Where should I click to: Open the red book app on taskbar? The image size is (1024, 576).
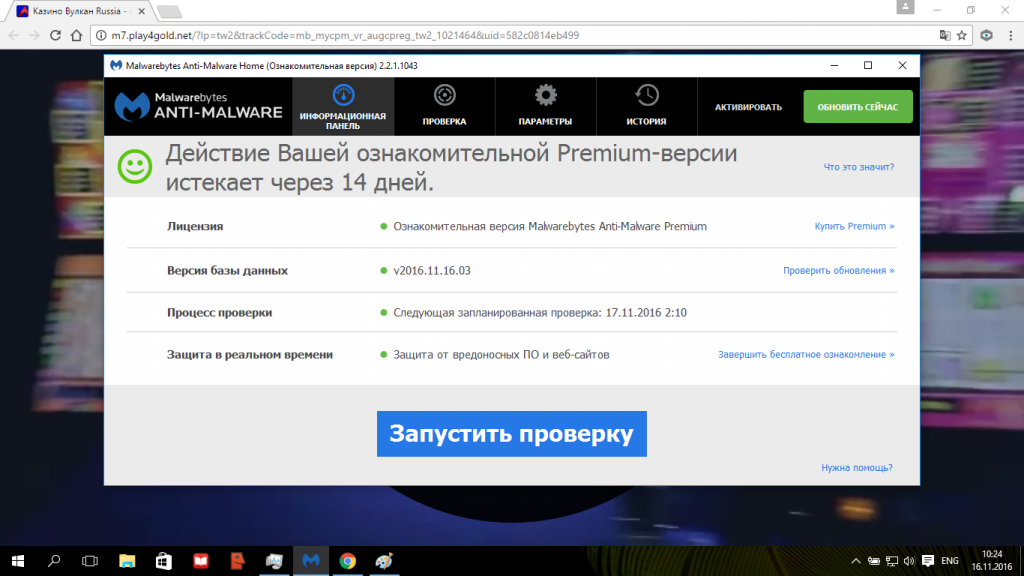pos(200,561)
